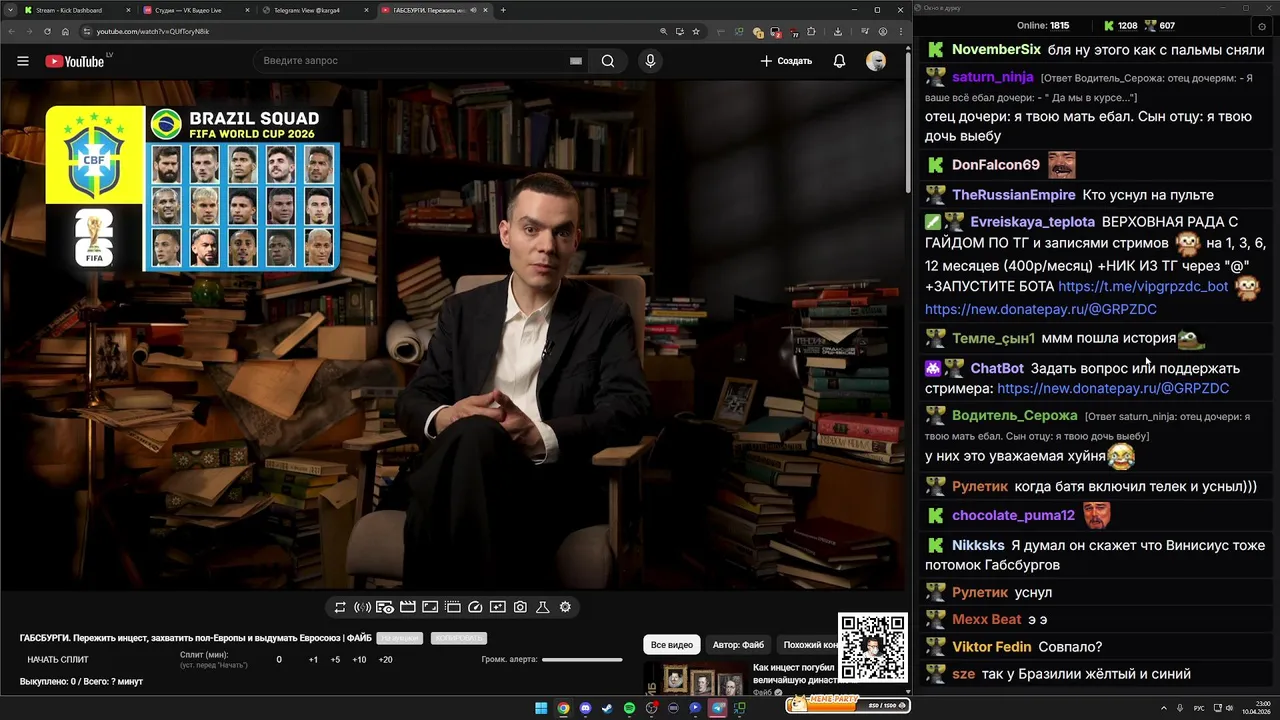Image resolution: width=1280 pixels, height=720 pixels.
Task: Open the on-screen keyboard icon in search box
Action: pos(576,61)
